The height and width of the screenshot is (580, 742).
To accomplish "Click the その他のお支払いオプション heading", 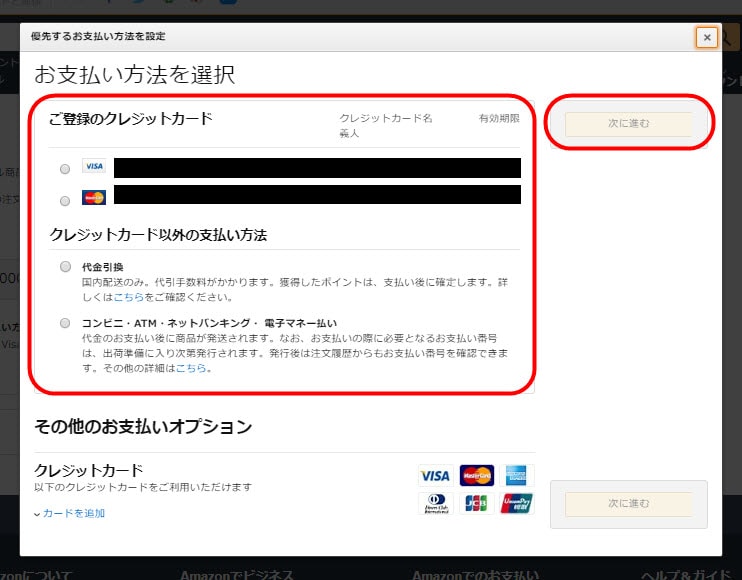I will coord(143,426).
